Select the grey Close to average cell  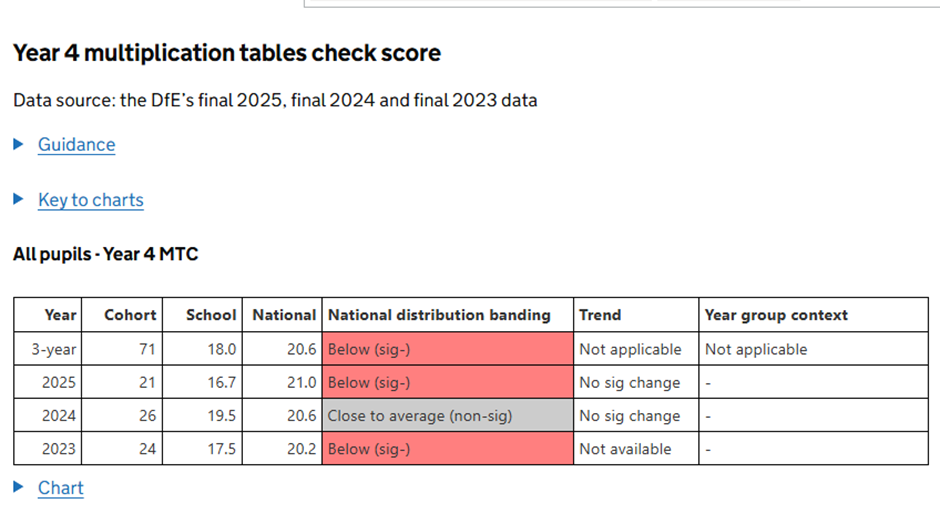pos(447,416)
